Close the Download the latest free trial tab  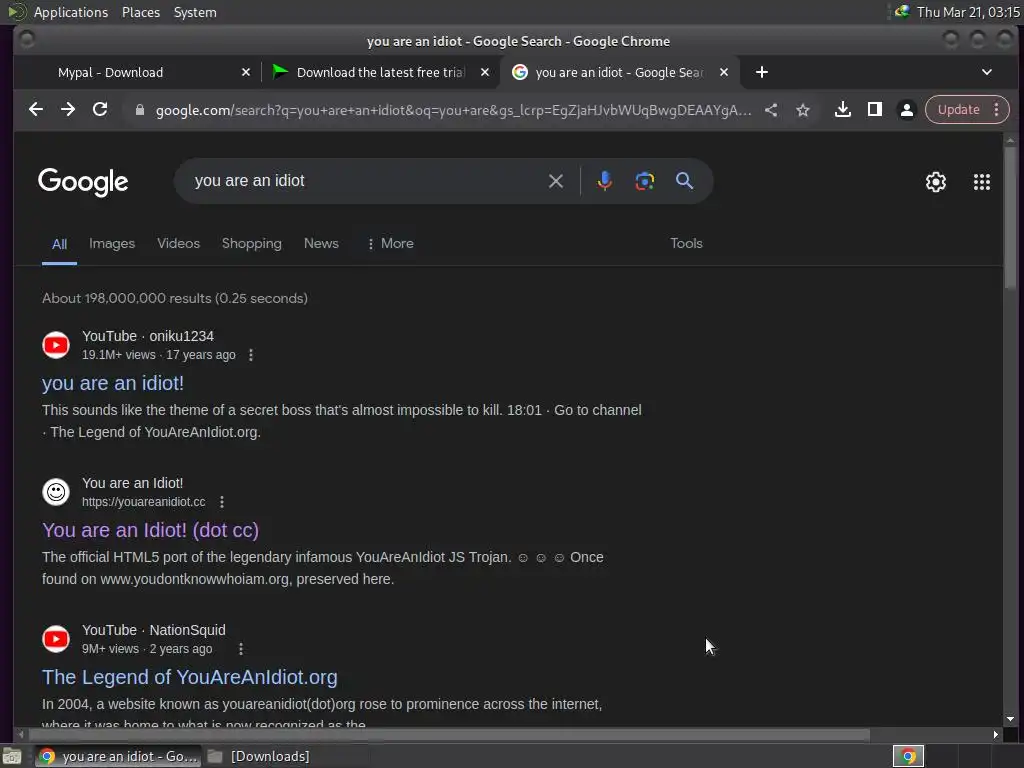[x=485, y=72]
